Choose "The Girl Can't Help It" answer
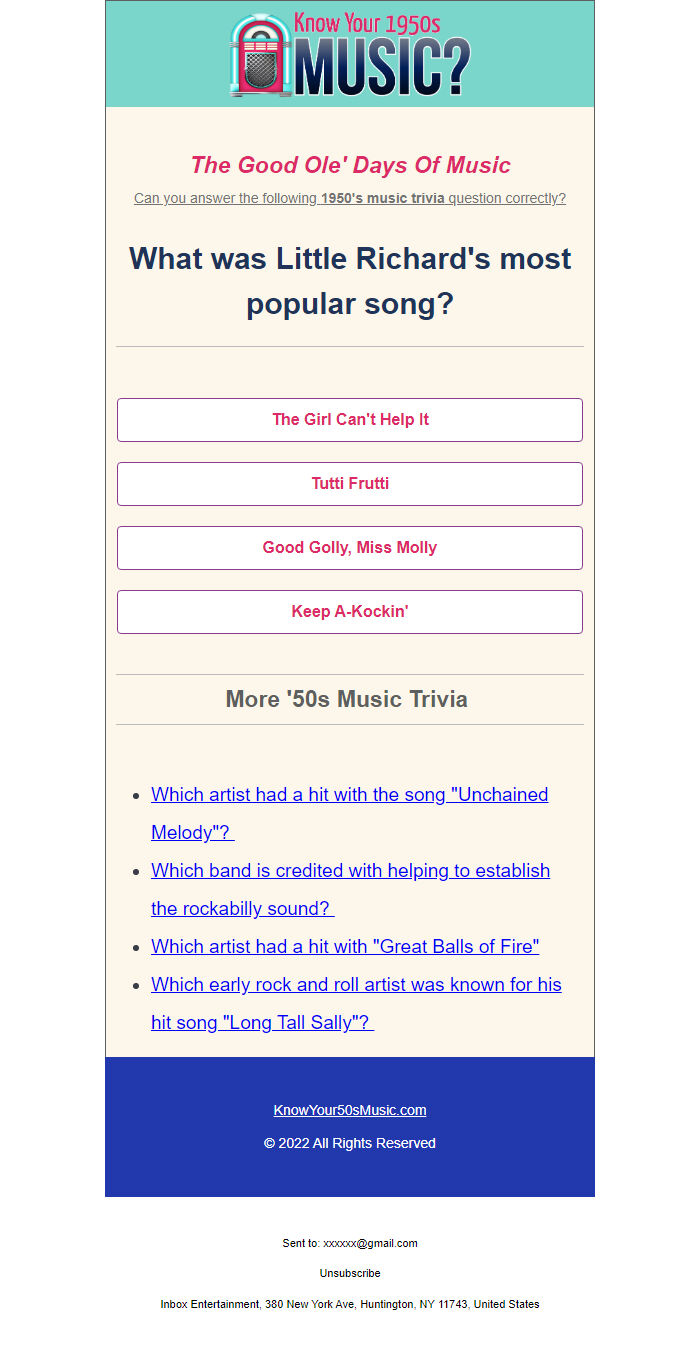This screenshot has width=700, height=1350. 350,420
